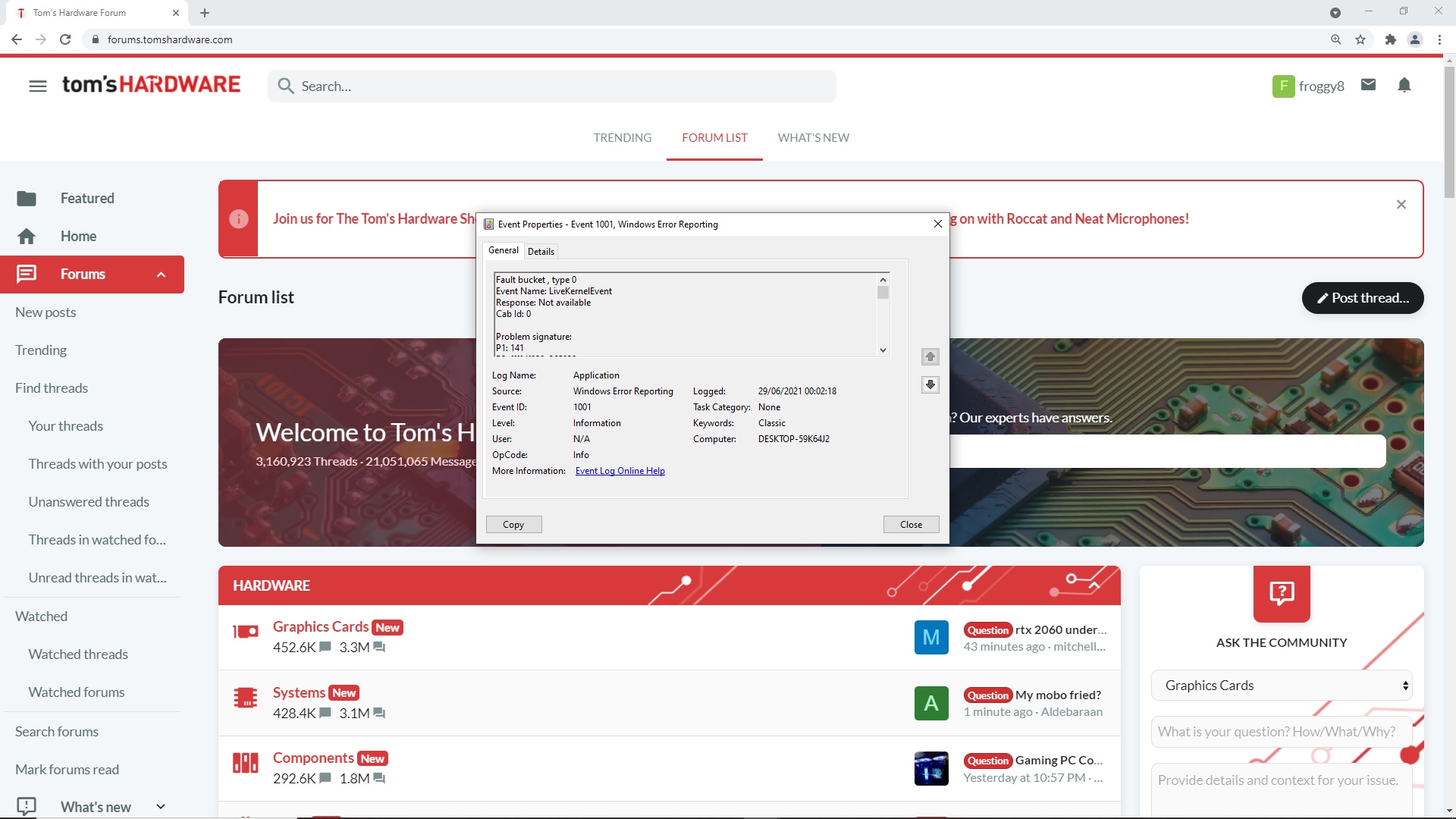Screen dimensions: 1456x819
Task: Open the Details tab in Event Properties
Action: click(x=541, y=252)
